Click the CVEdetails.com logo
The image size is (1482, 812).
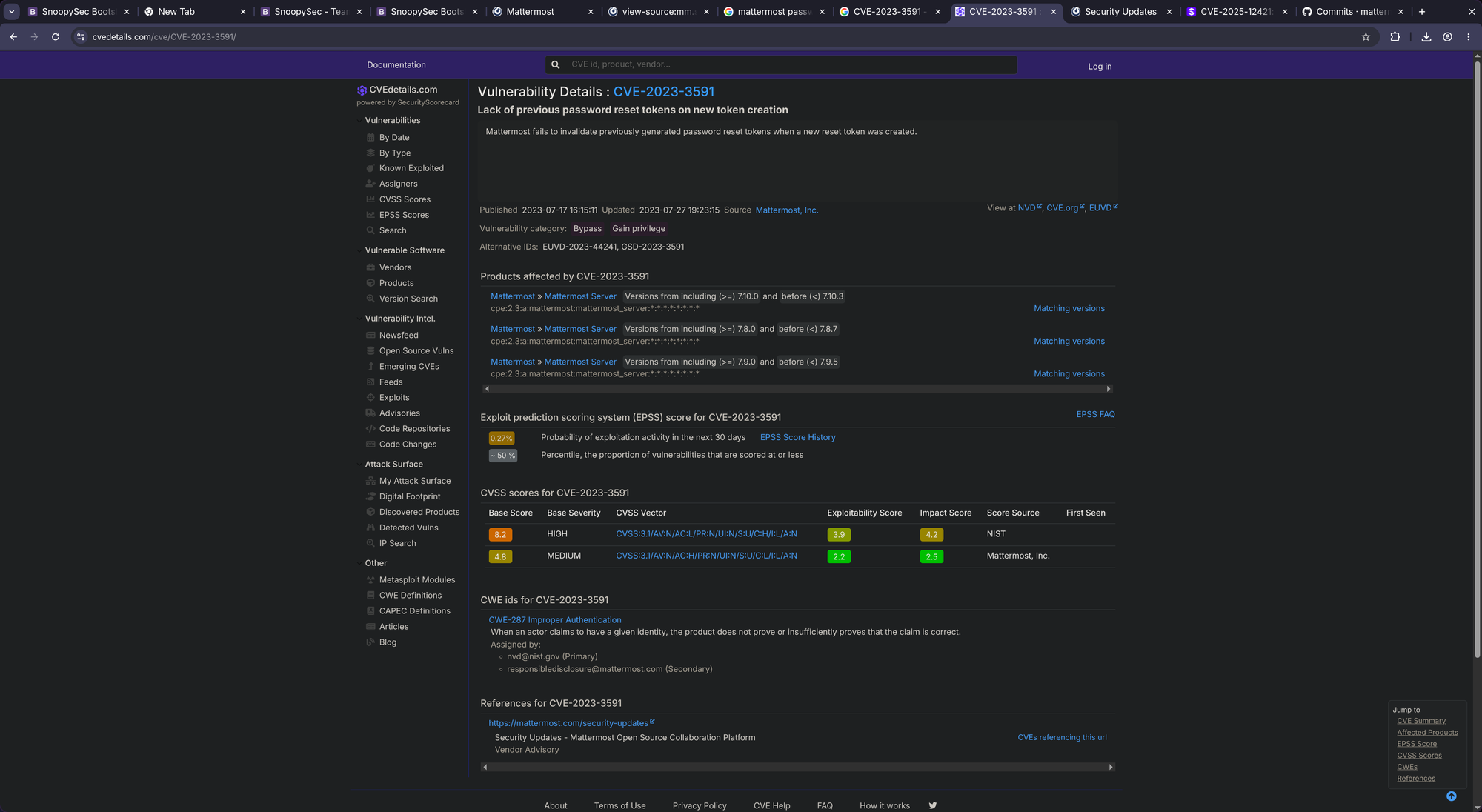point(397,90)
